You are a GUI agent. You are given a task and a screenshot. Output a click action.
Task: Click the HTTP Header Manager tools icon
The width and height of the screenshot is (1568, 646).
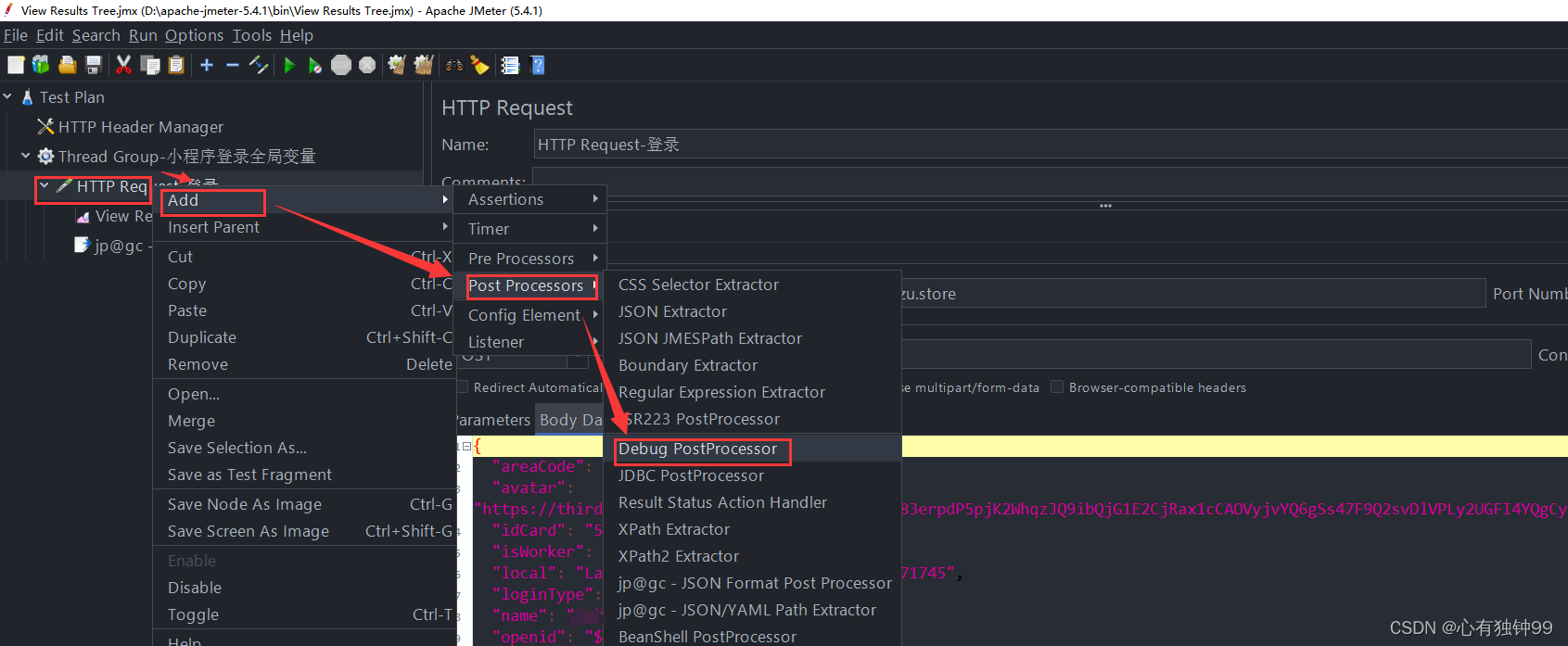coord(45,126)
